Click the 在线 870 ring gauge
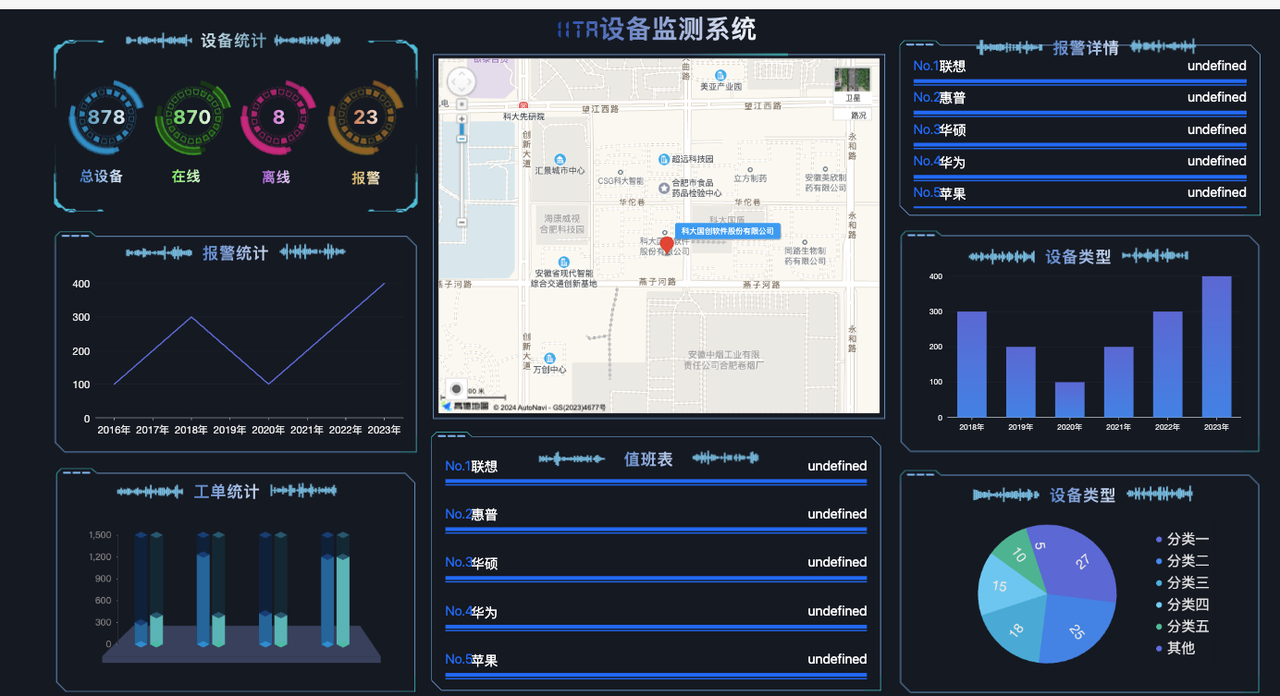The height and width of the screenshot is (696, 1280). 192,117
